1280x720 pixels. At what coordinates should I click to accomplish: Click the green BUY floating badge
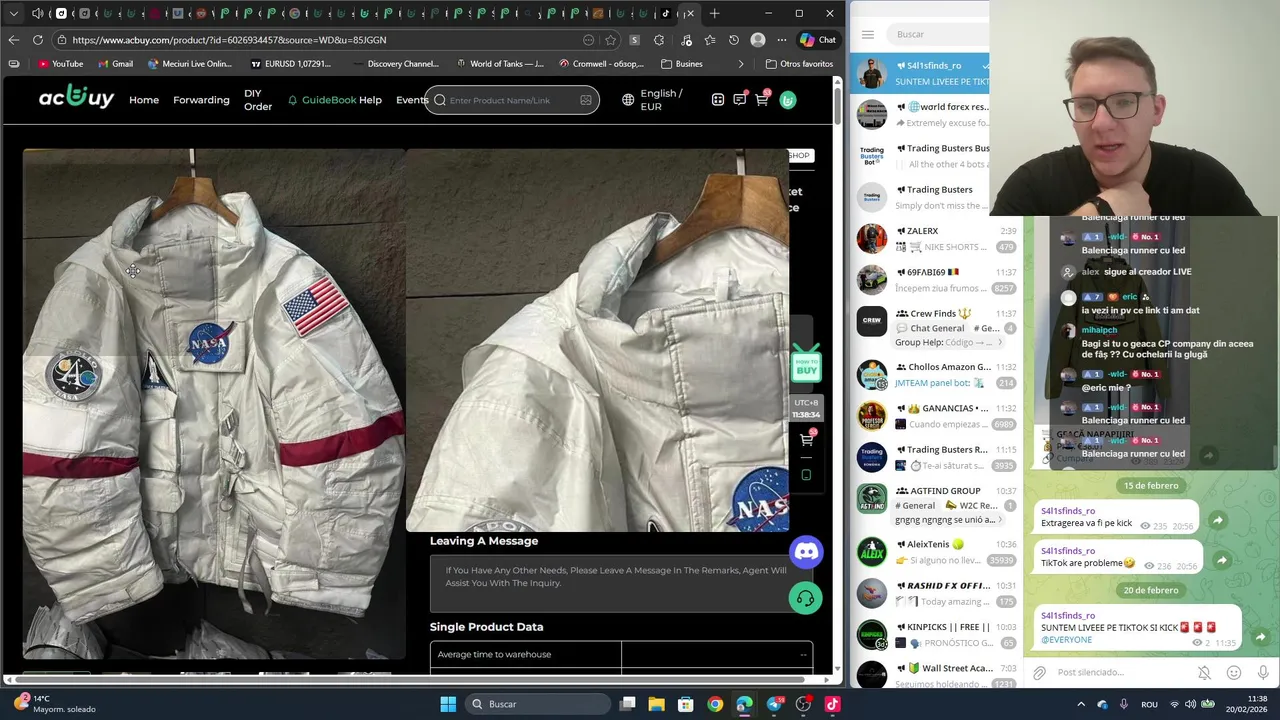806,364
